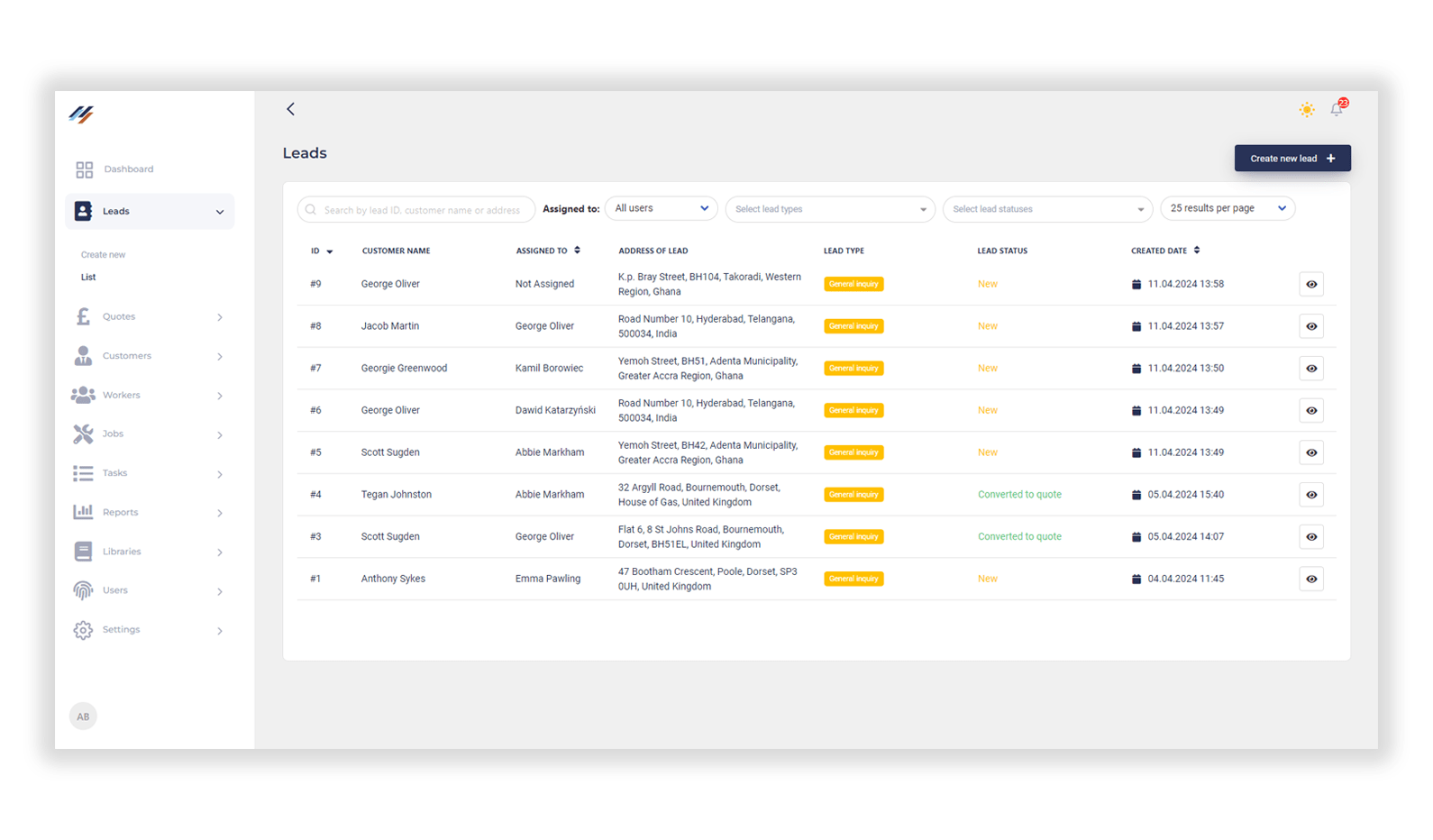Click the Create new lead button
Screen dimensions: 1433x840
click(1292, 159)
